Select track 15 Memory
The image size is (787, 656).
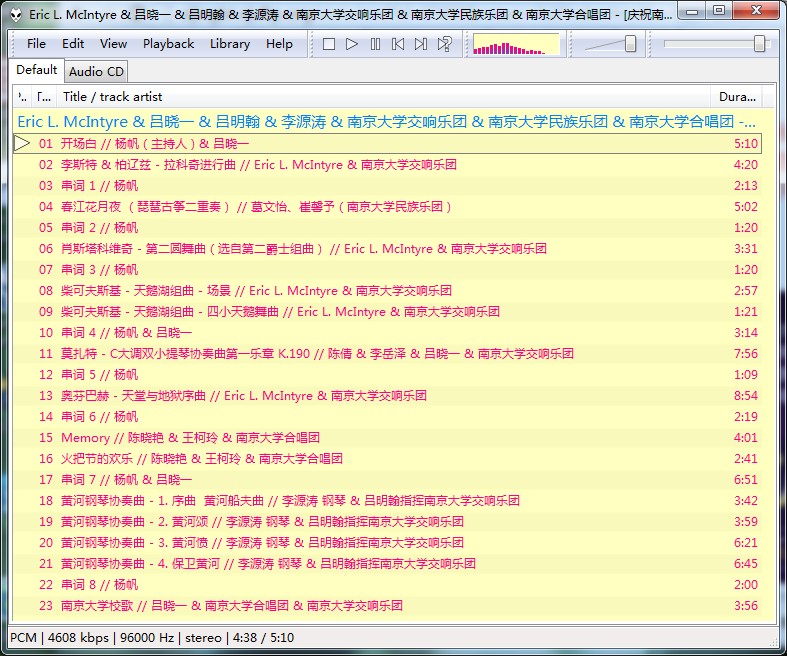click(190, 438)
